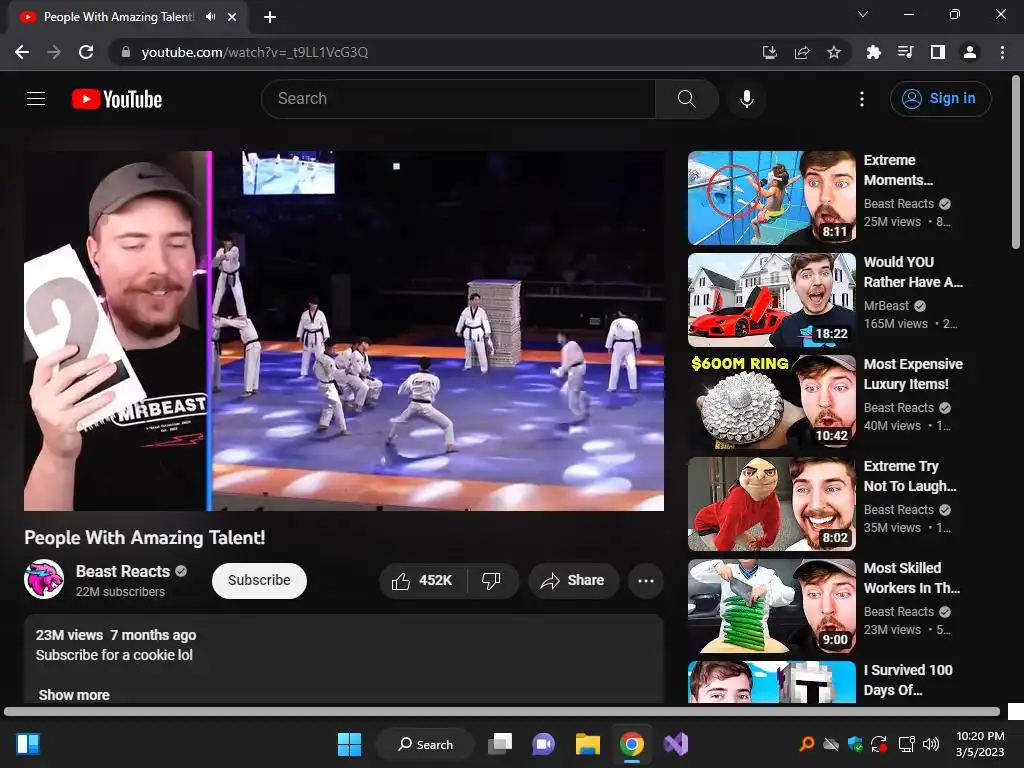Open Visual Studio on taskbar
The image size is (1024, 768).
coord(676,744)
